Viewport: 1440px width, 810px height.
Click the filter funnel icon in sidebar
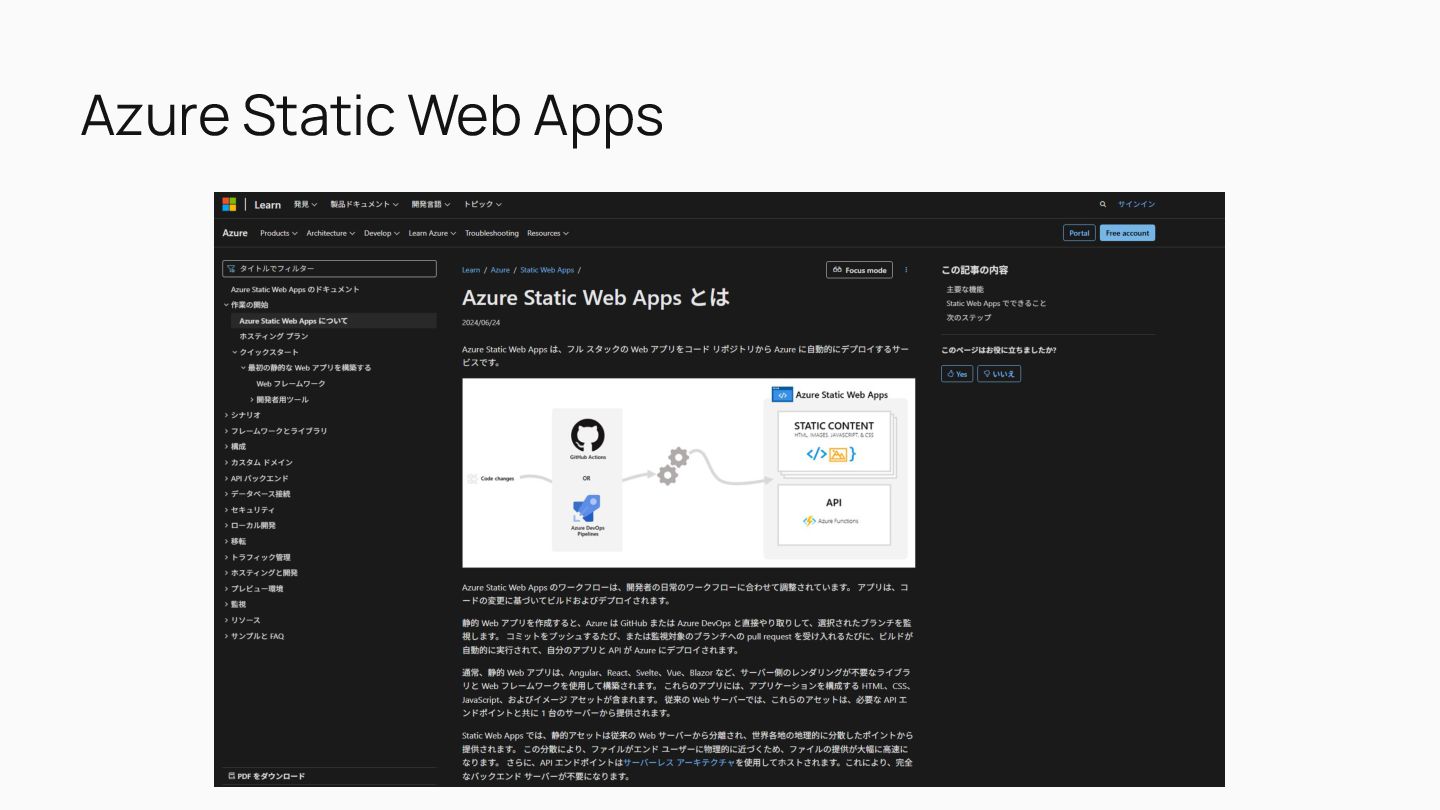click(x=231, y=269)
